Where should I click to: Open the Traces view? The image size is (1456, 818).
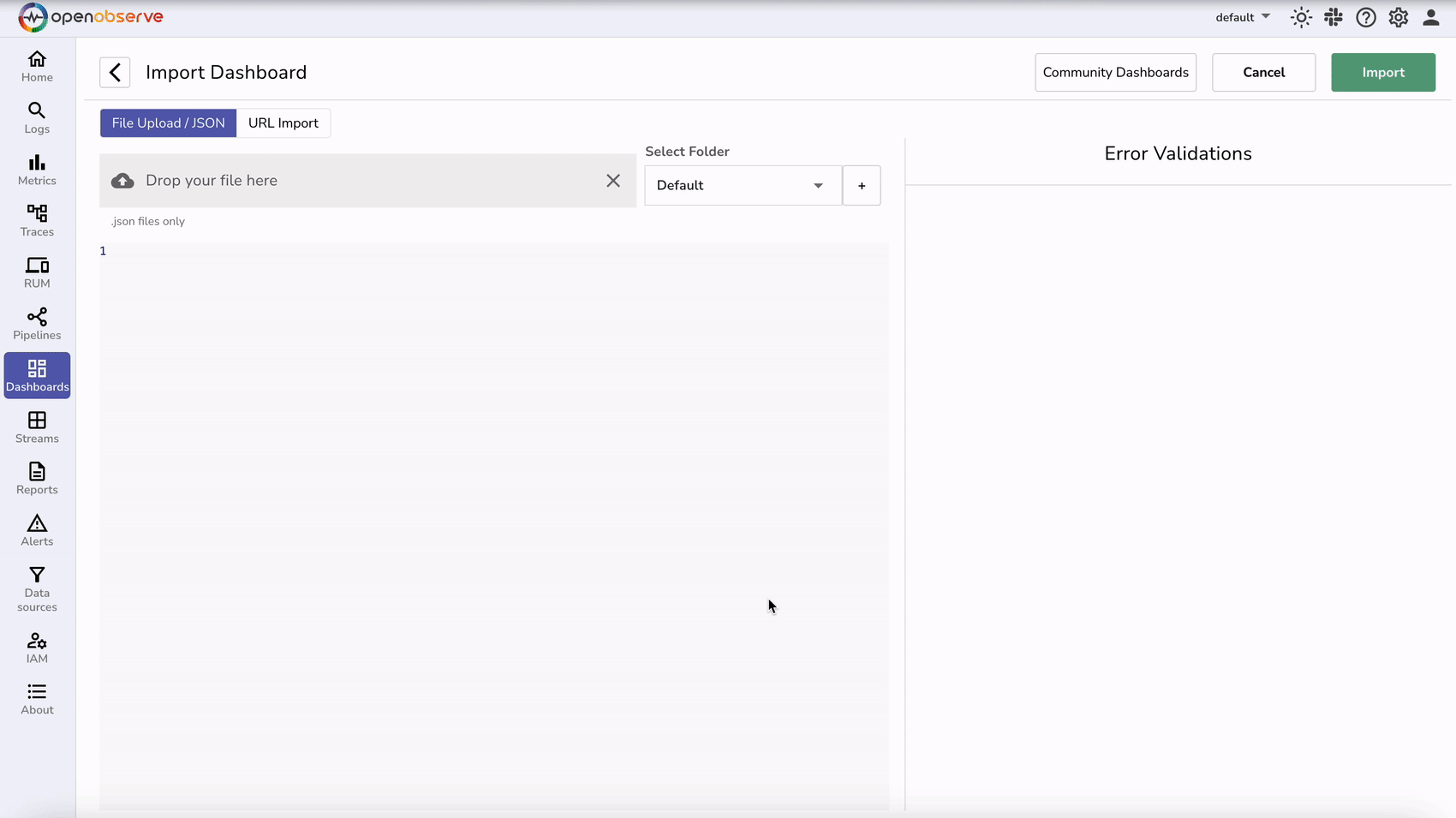click(x=37, y=221)
